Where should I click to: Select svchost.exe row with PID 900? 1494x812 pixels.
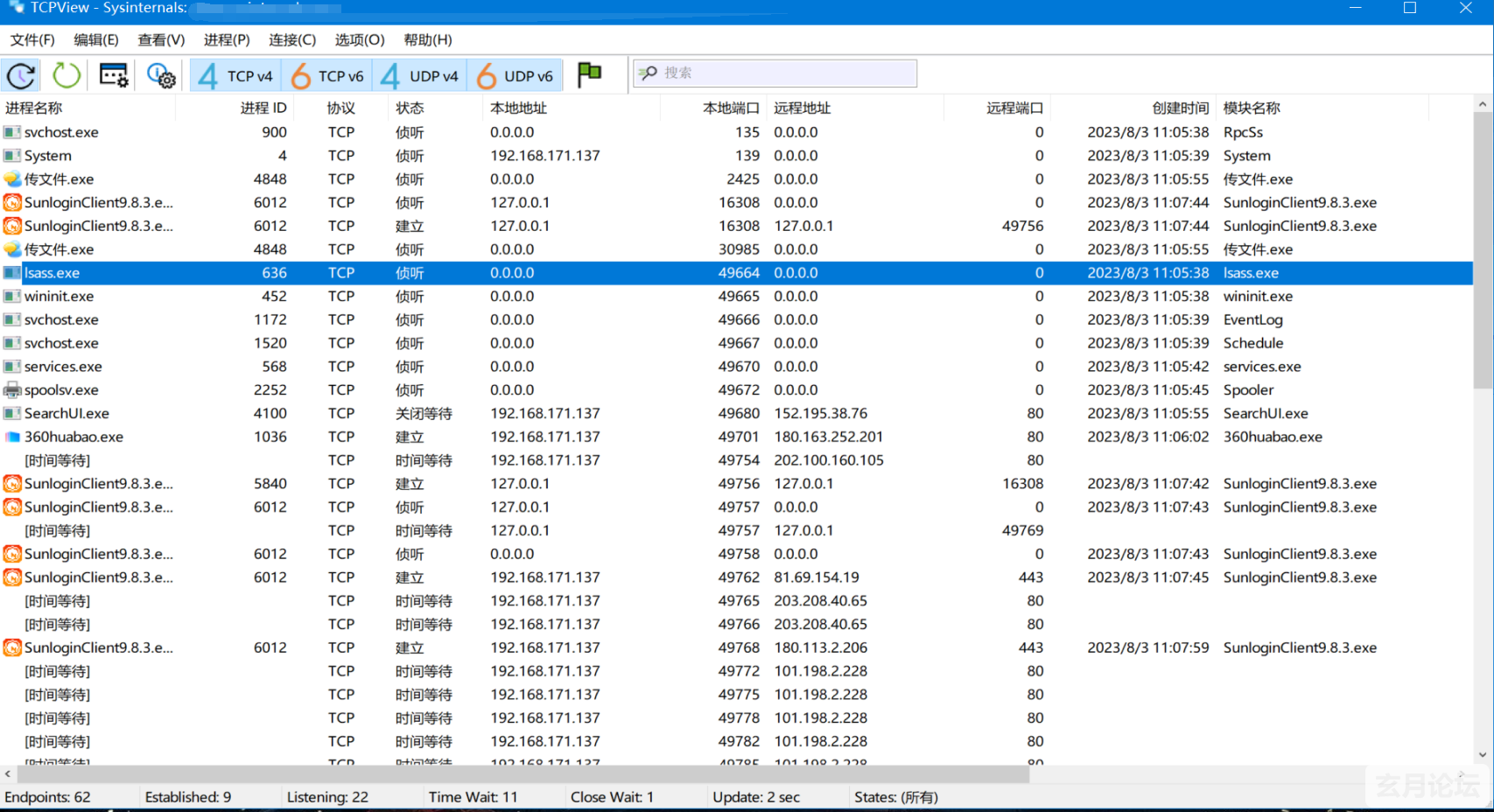tap(735, 132)
